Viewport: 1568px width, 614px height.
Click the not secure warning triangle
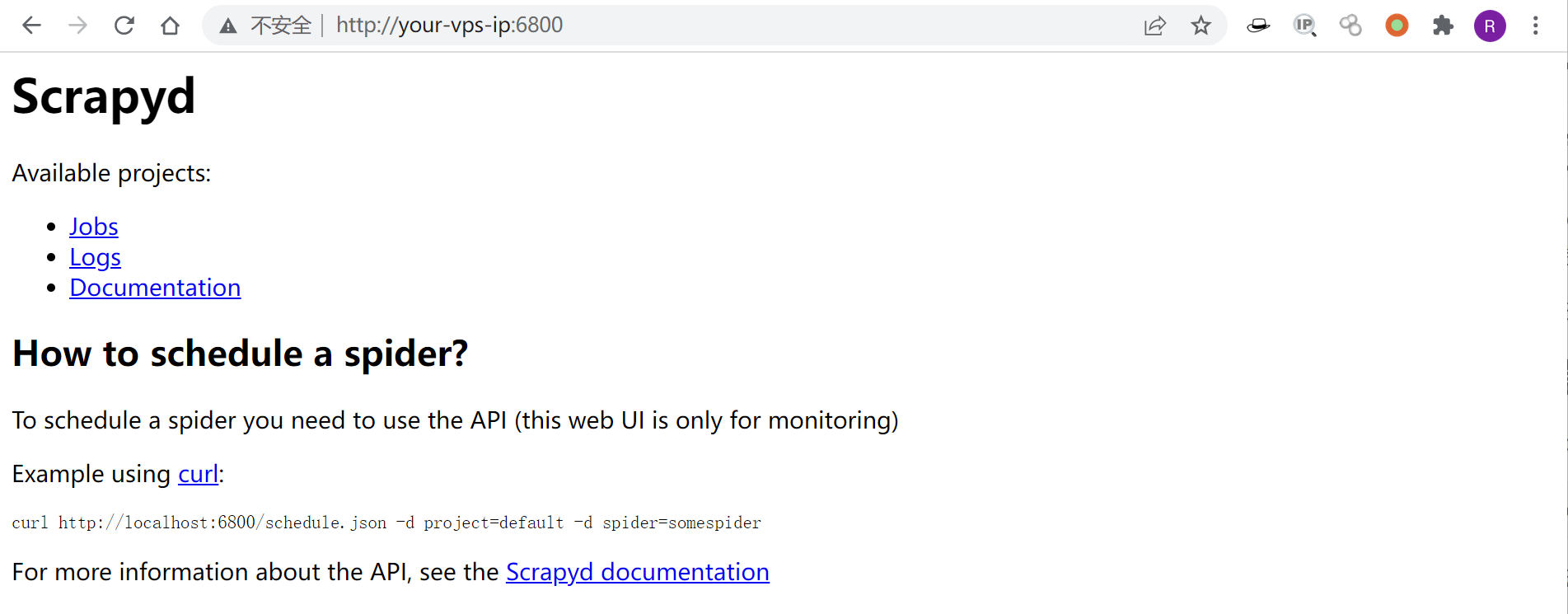point(228,26)
